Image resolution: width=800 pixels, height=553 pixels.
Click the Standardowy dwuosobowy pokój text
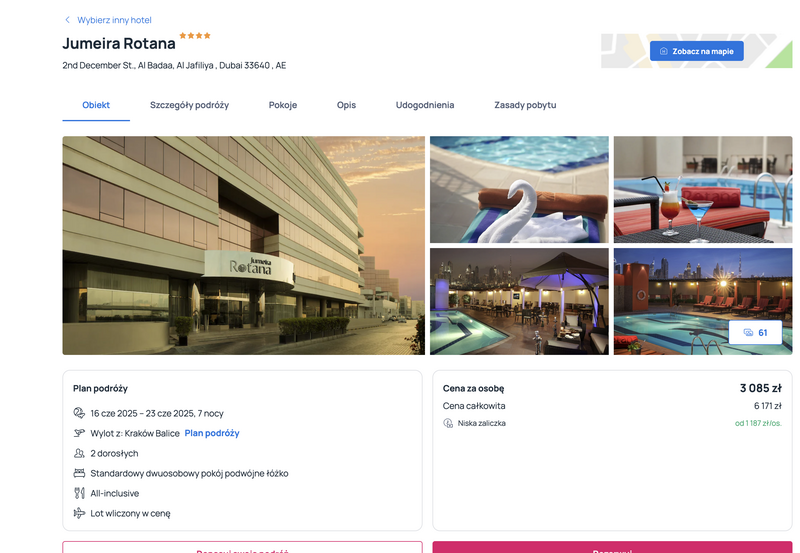pos(189,473)
